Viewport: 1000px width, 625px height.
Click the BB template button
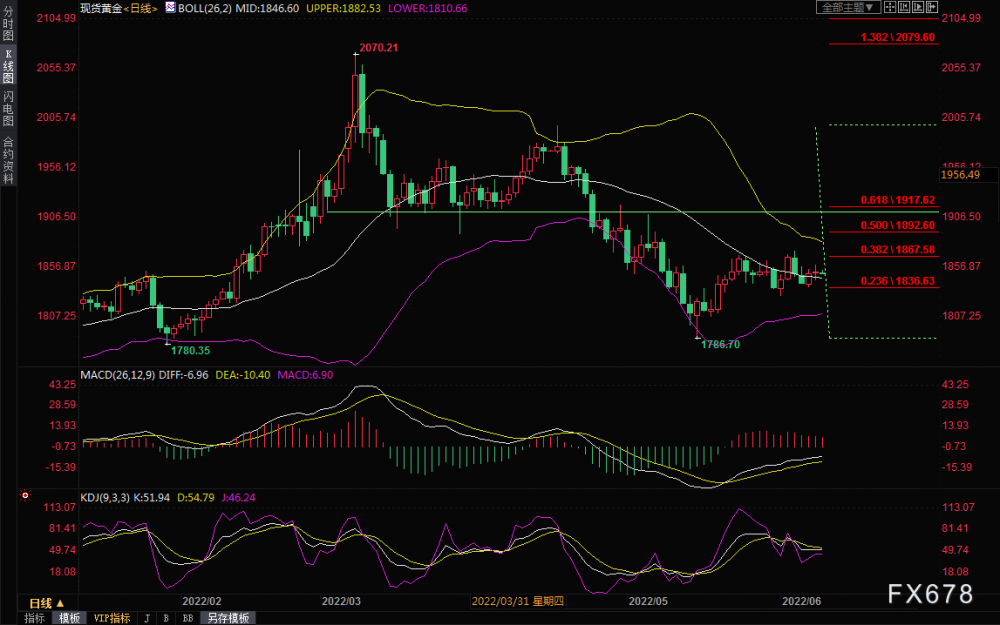[188, 618]
